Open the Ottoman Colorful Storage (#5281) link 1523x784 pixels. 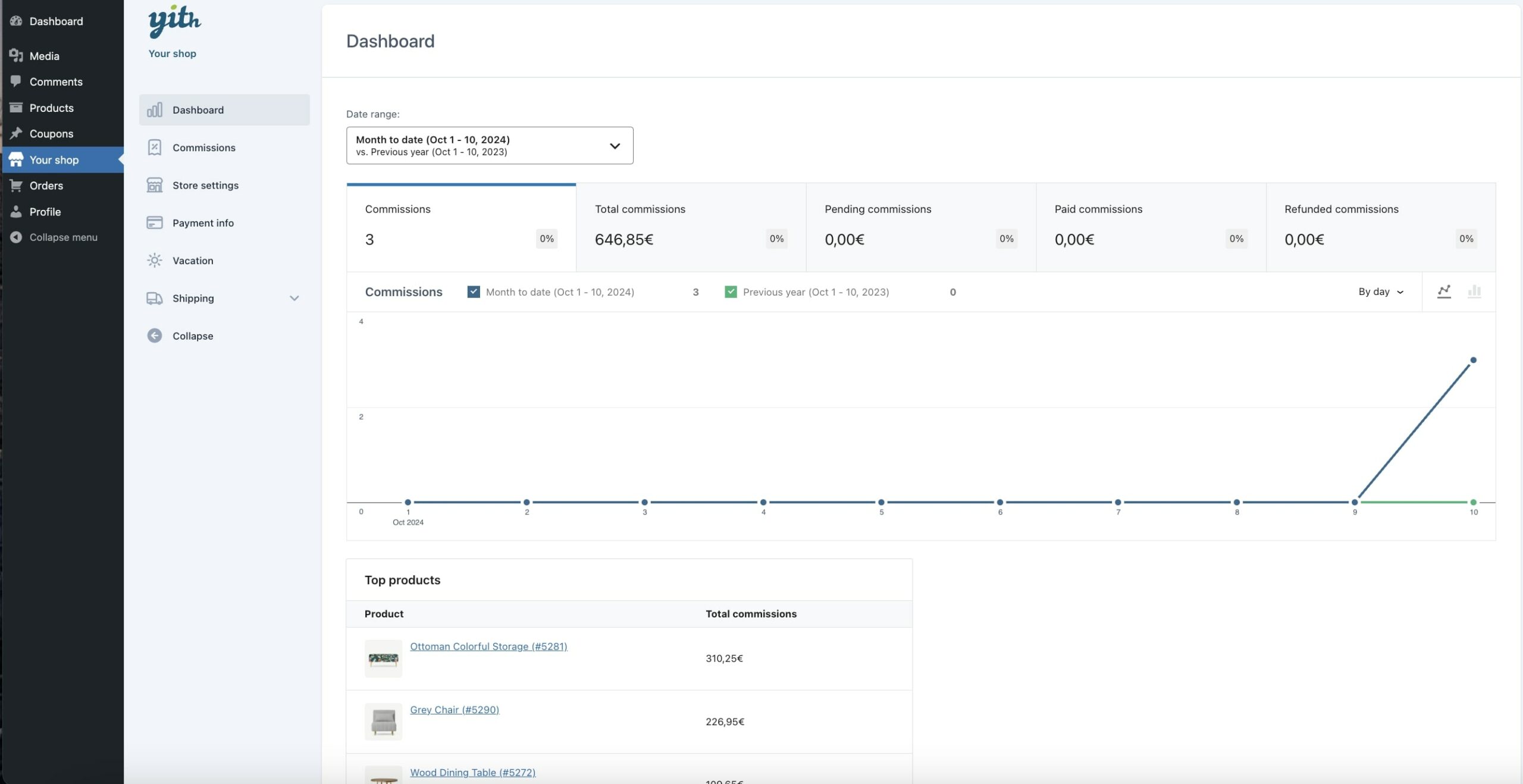coord(488,646)
